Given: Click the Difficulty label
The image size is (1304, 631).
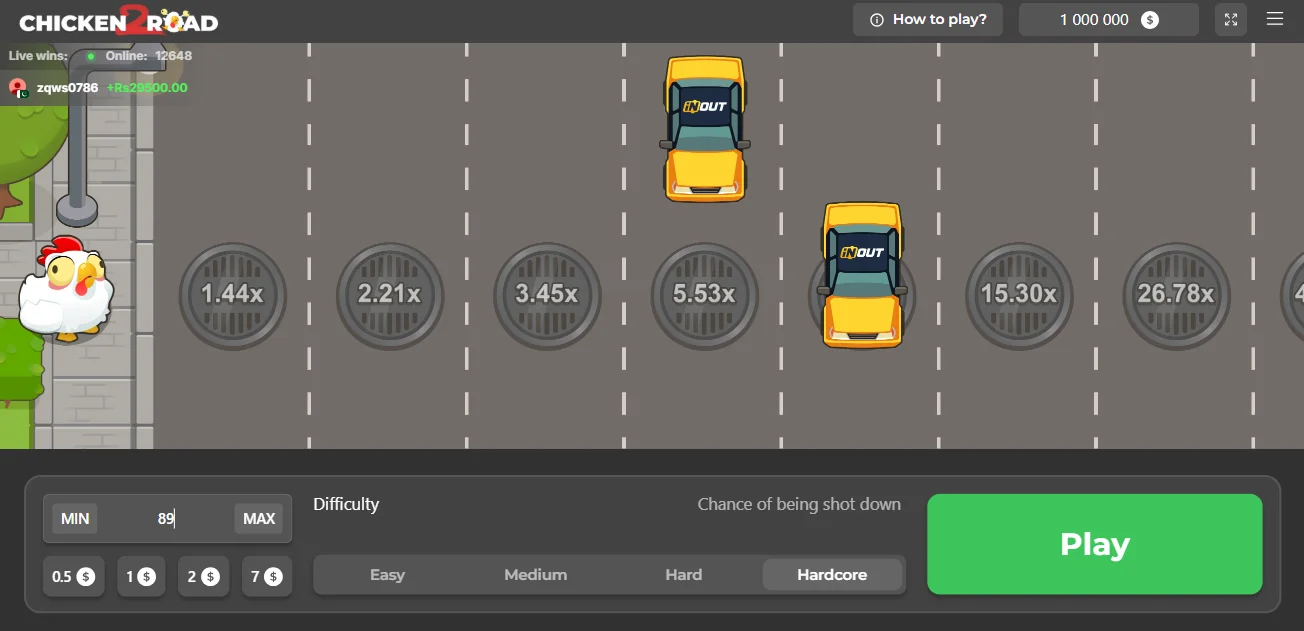Looking at the screenshot, I should [346, 504].
